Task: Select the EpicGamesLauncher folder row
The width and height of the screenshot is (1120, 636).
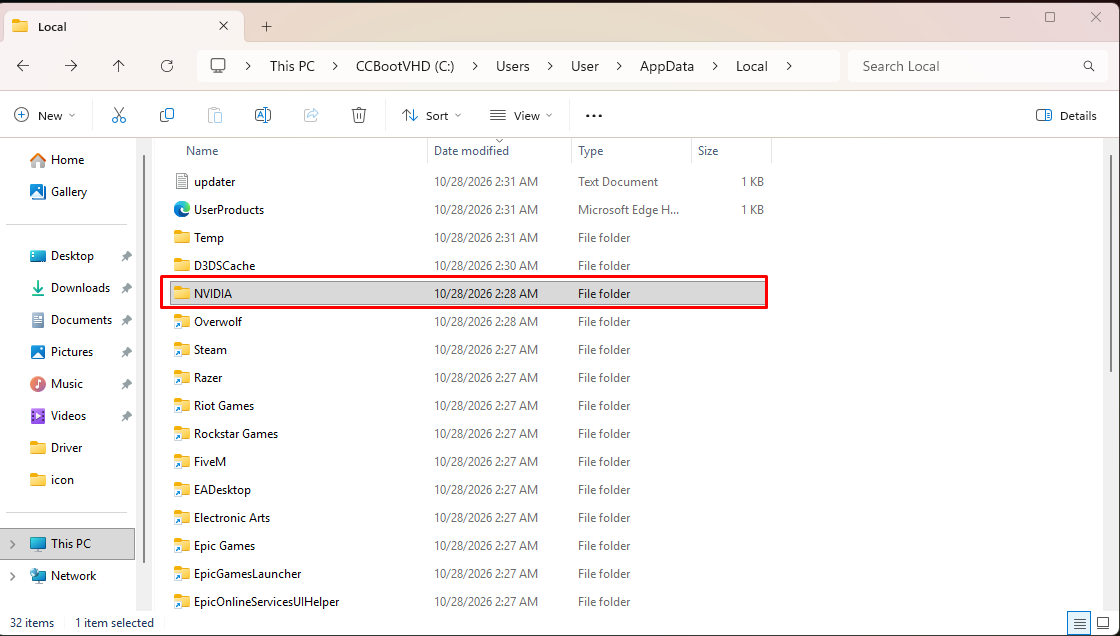Action: pos(469,574)
